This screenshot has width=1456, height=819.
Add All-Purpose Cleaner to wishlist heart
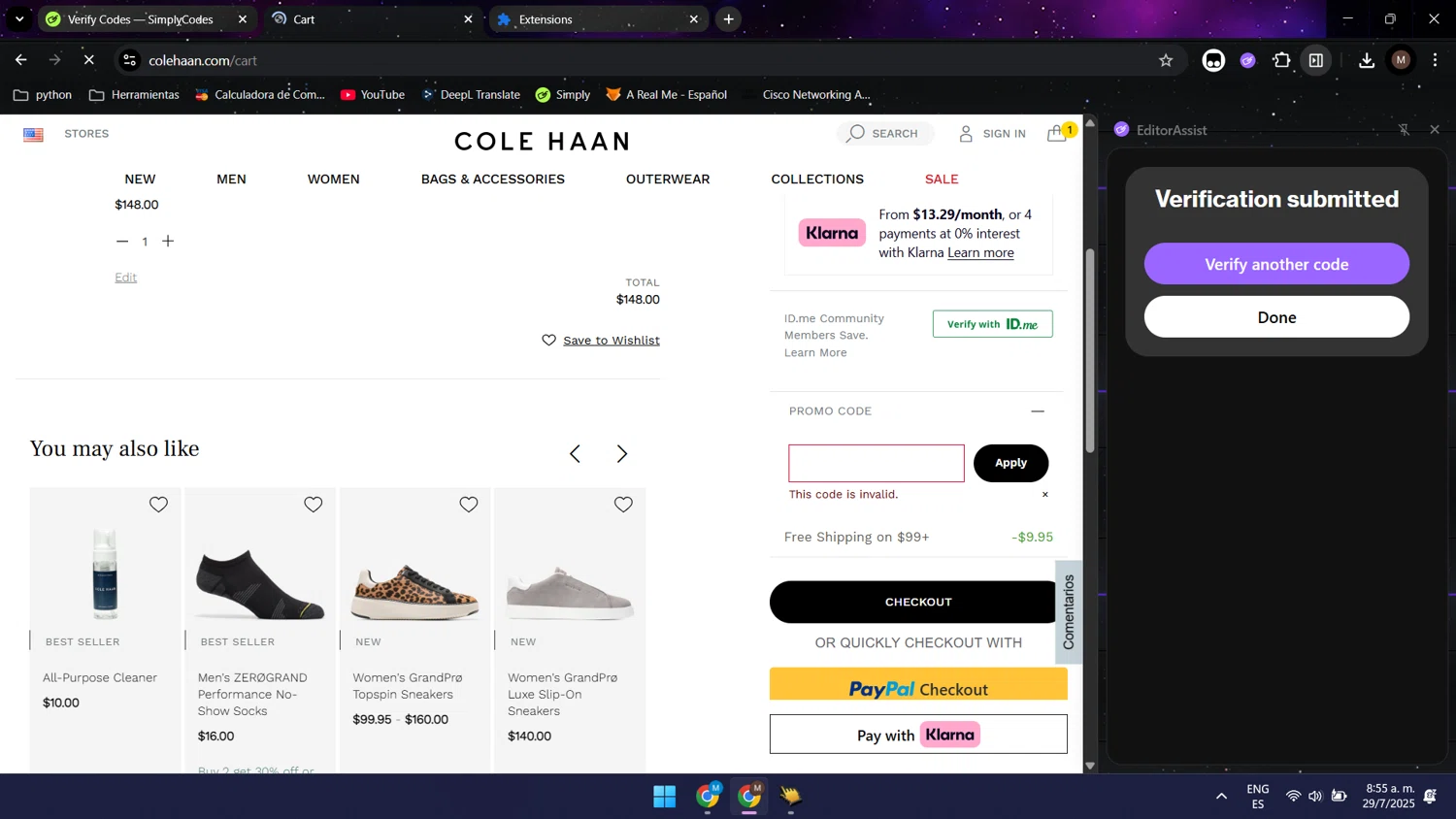pyautogui.click(x=158, y=505)
